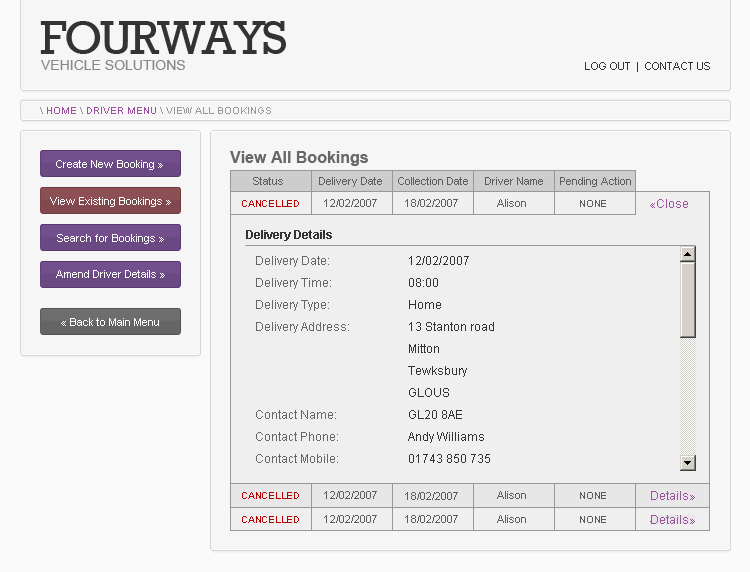
Task: Open View Existing Bookings
Action: (x=110, y=201)
